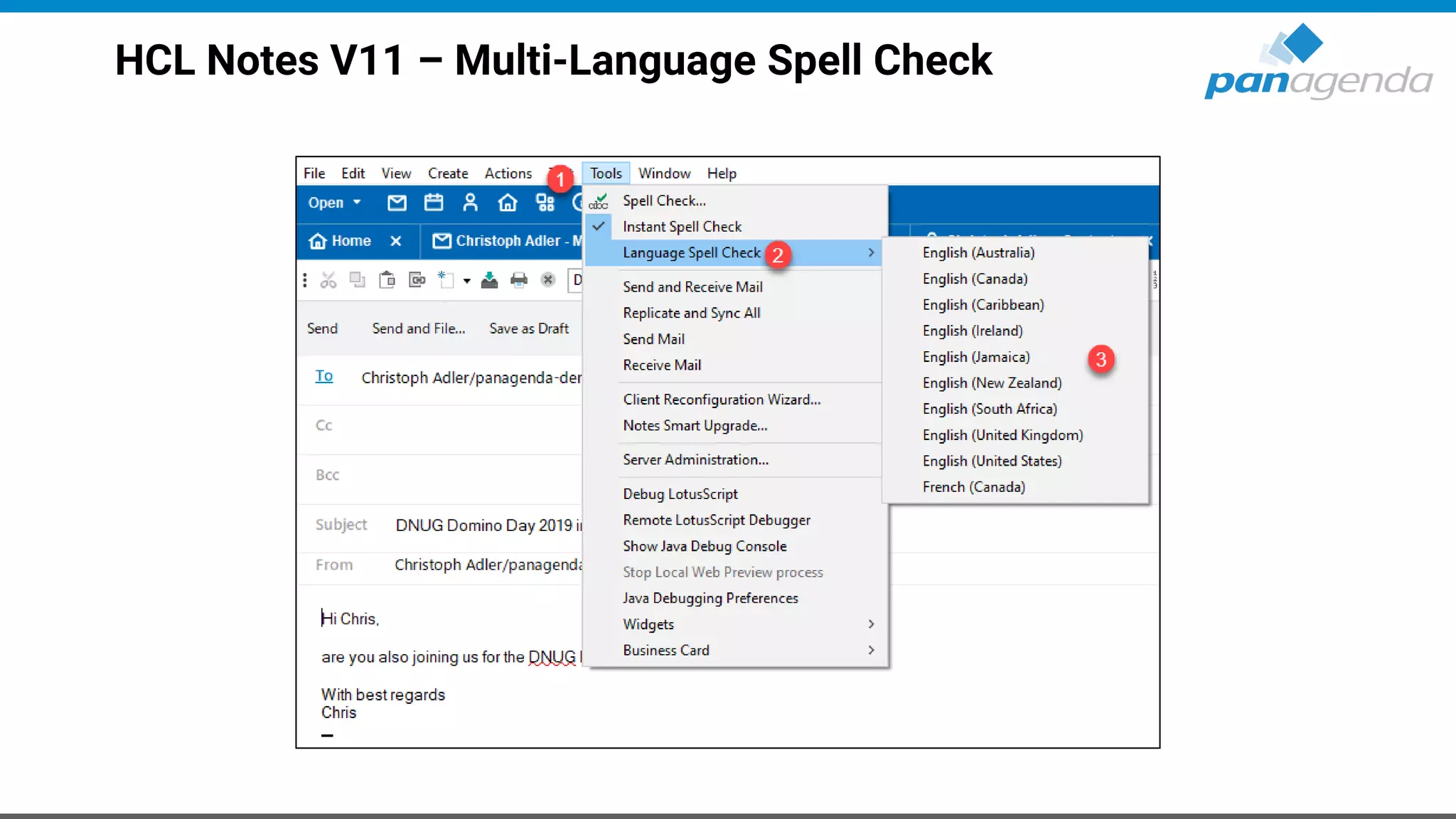The height and width of the screenshot is (819, 1456).
Task: Click envelope icon on Christoph Adler tab
Action: pos(441,241)
